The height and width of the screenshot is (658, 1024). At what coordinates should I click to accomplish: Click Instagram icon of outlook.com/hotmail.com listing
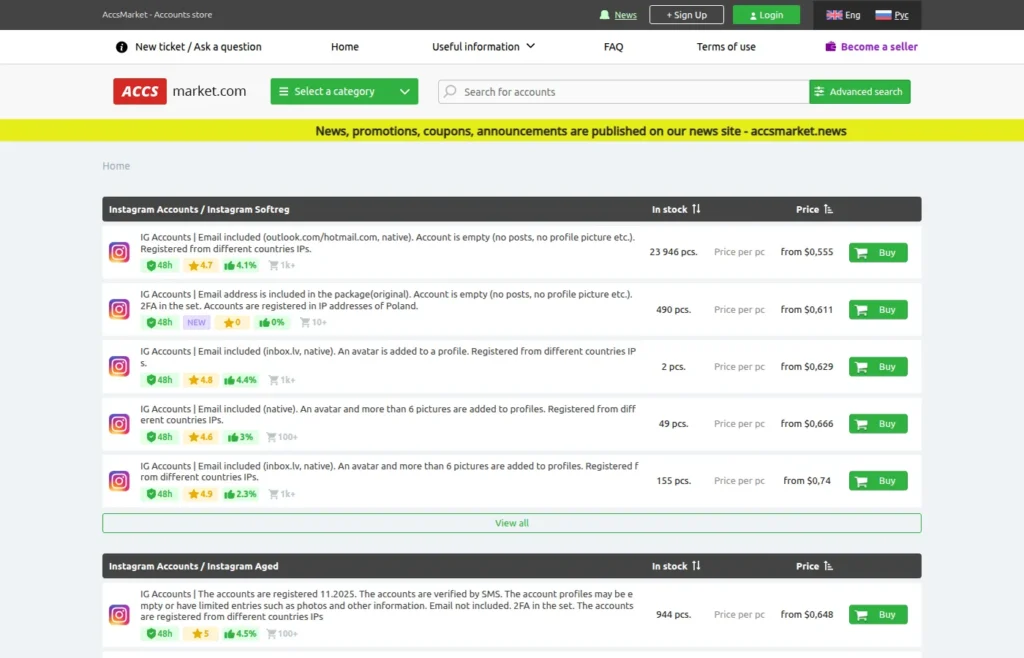click(x=119, y=252)
